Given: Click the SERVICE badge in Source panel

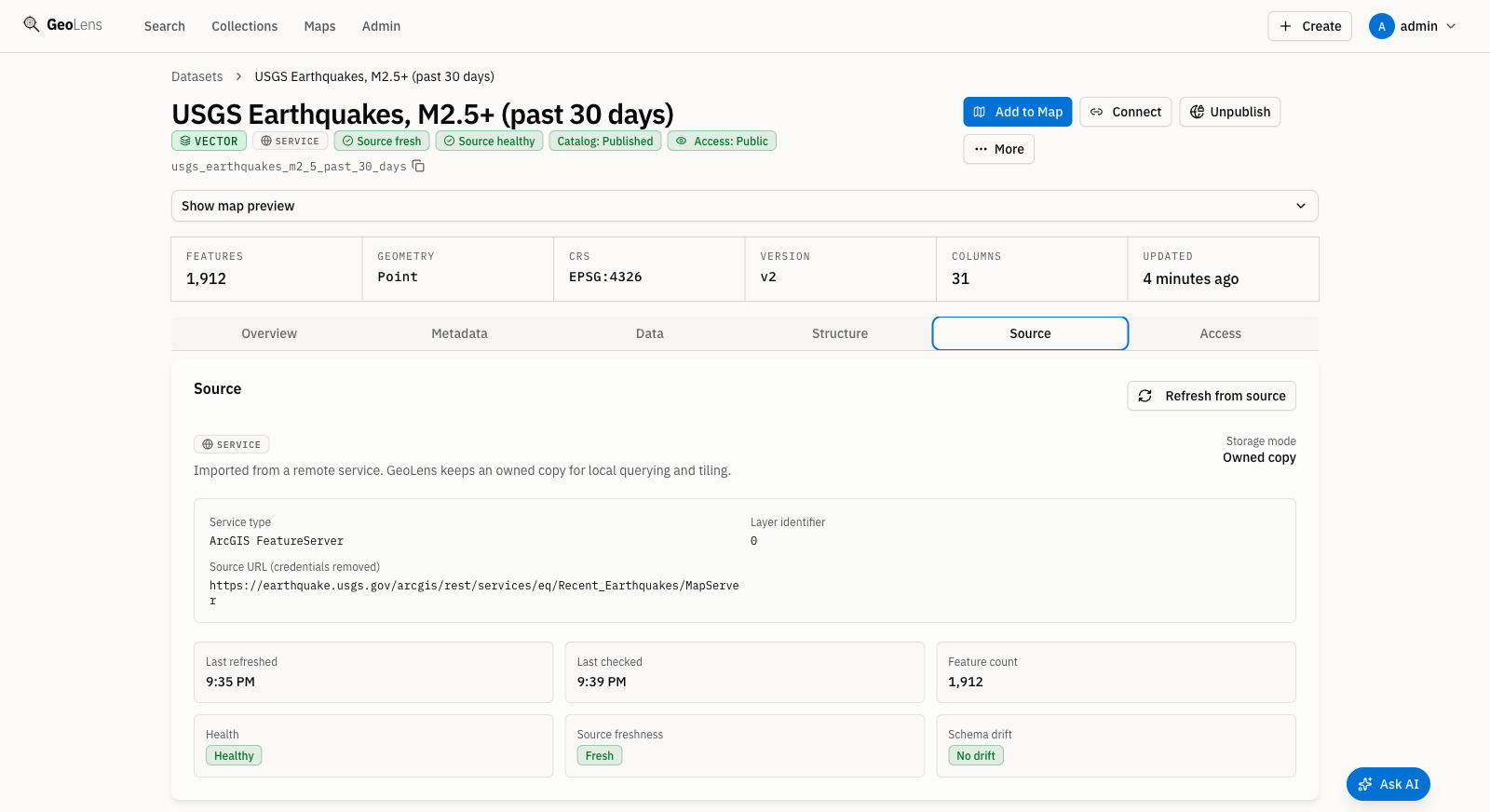Looking at the screenshot, I should tap(232, 444).
